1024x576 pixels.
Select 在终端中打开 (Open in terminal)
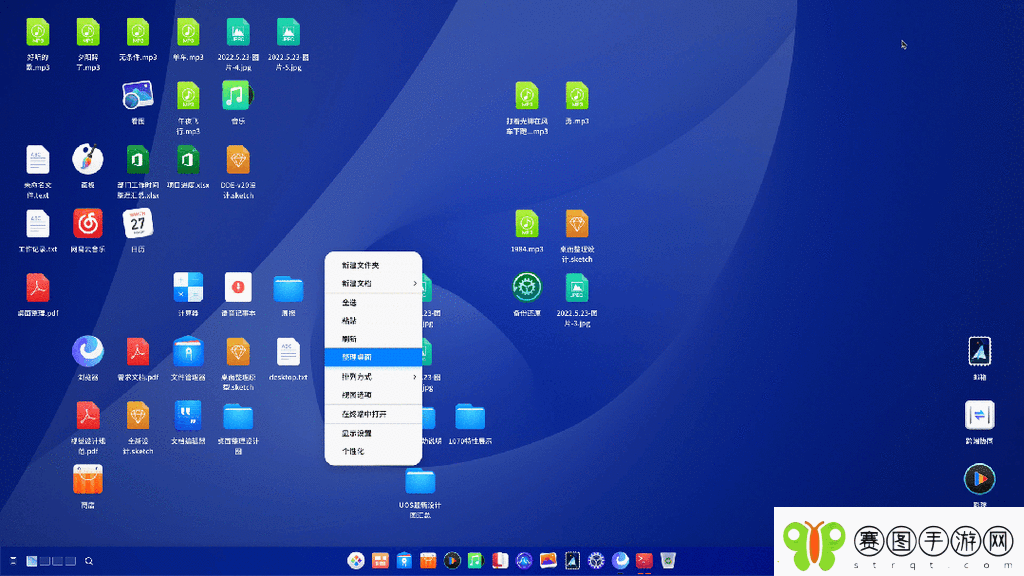[x=373, y=414]
